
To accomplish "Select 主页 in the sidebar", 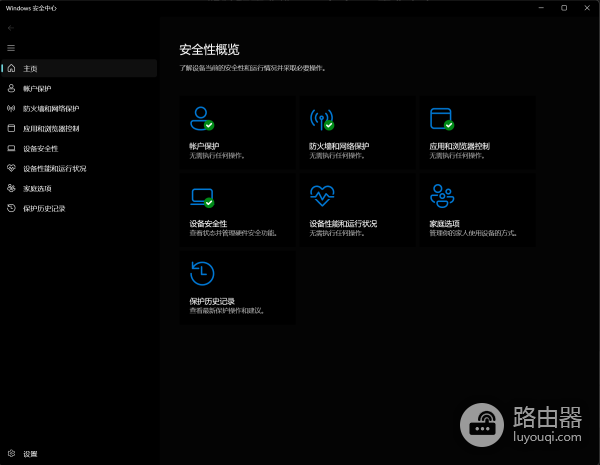I will click(79, 68).
